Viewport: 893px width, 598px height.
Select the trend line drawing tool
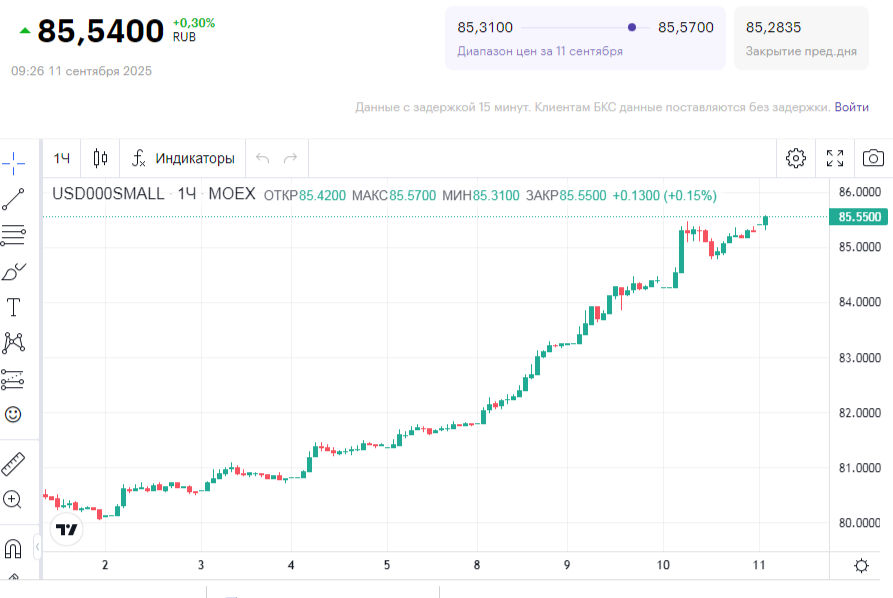click(14, 199)
